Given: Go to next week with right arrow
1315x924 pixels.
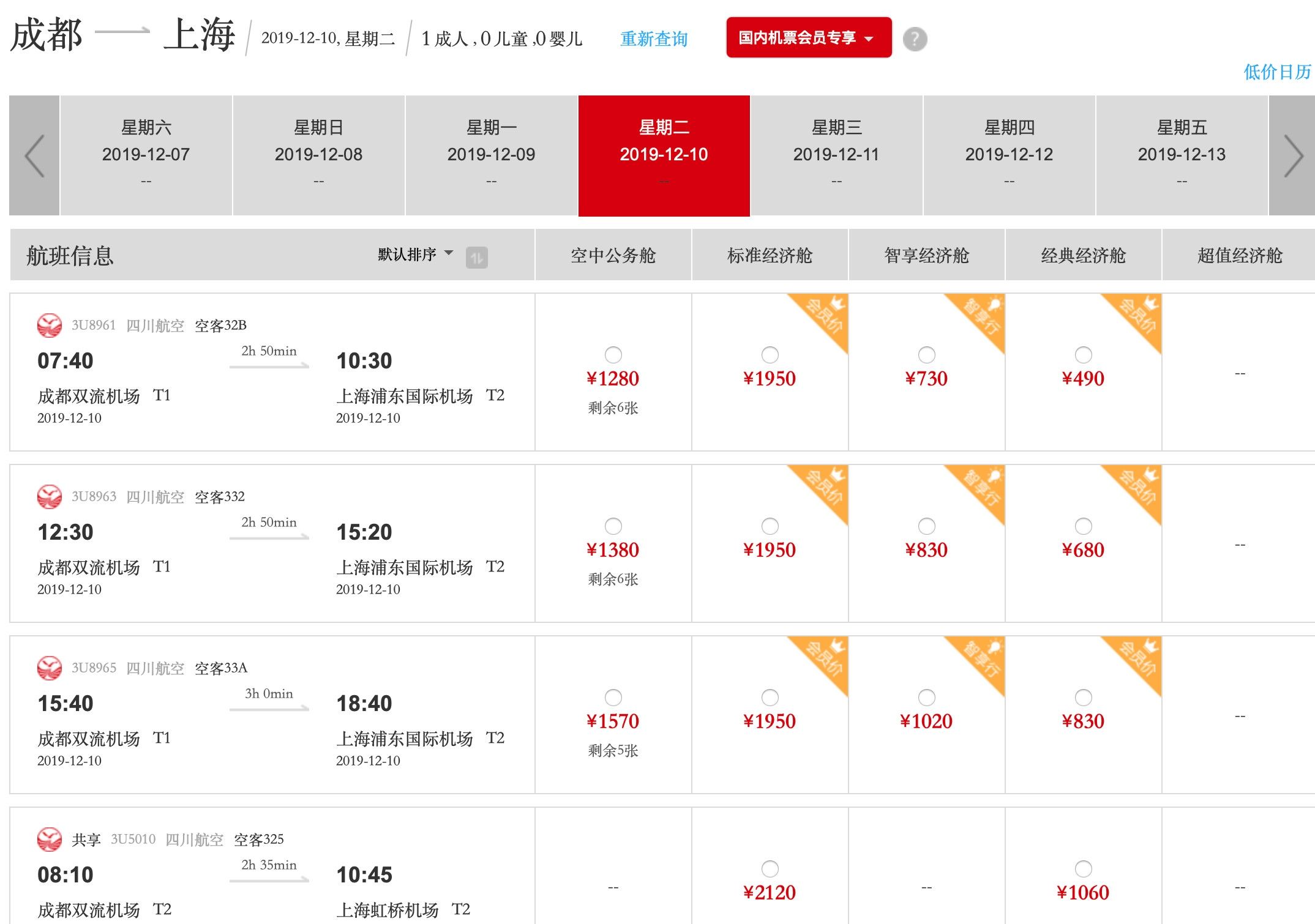Looking at the screenshot, I should point(1292,155).
